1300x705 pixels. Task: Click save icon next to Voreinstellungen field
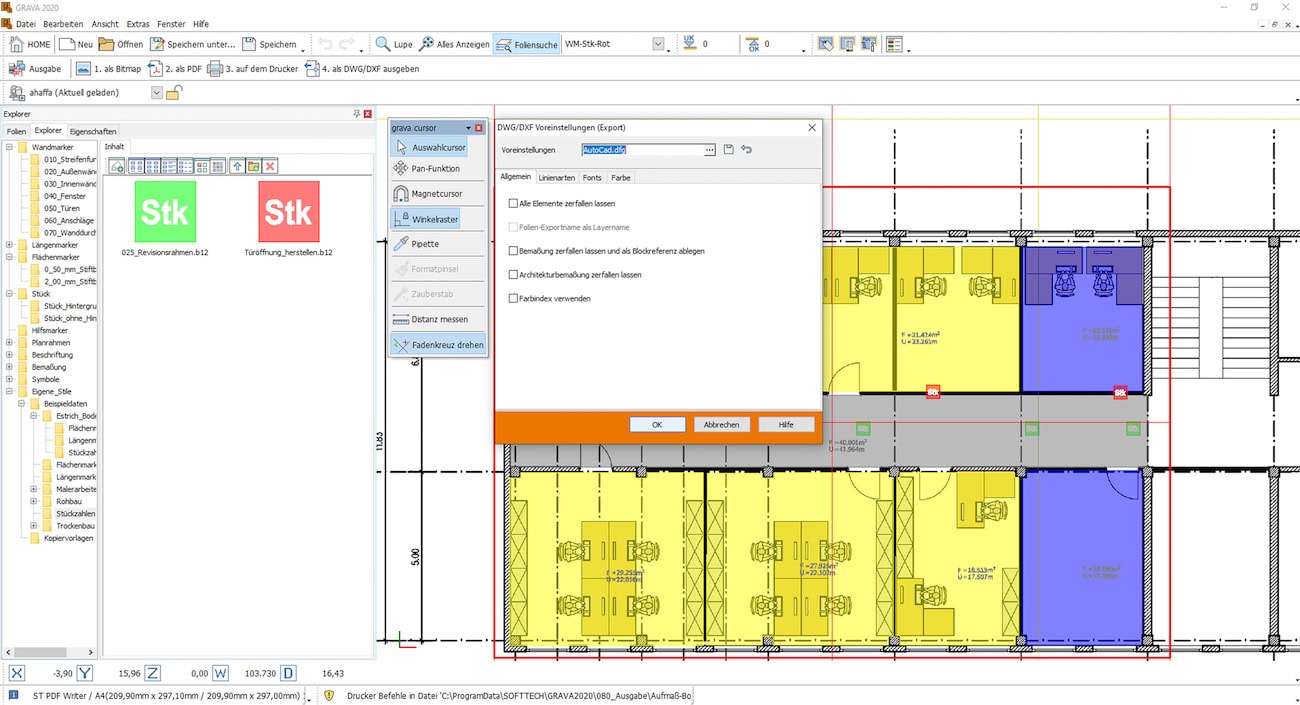[728, 150]
